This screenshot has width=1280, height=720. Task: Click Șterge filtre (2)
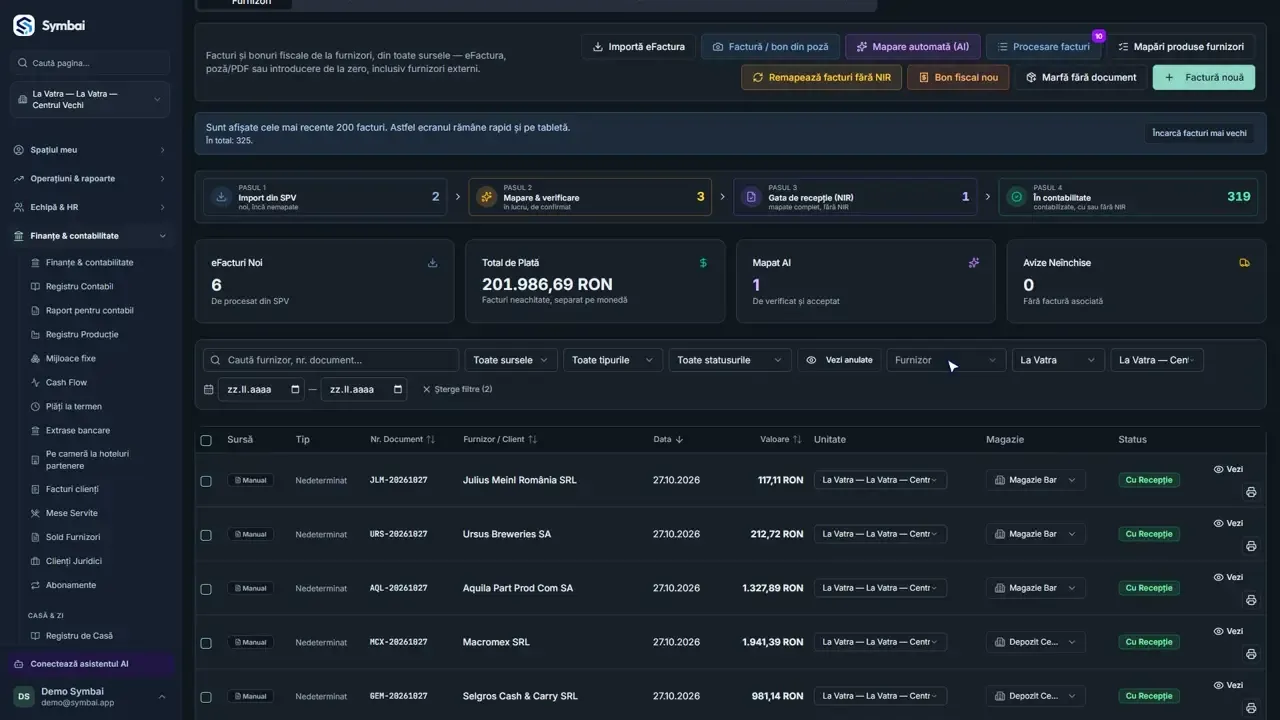point(457,389)
